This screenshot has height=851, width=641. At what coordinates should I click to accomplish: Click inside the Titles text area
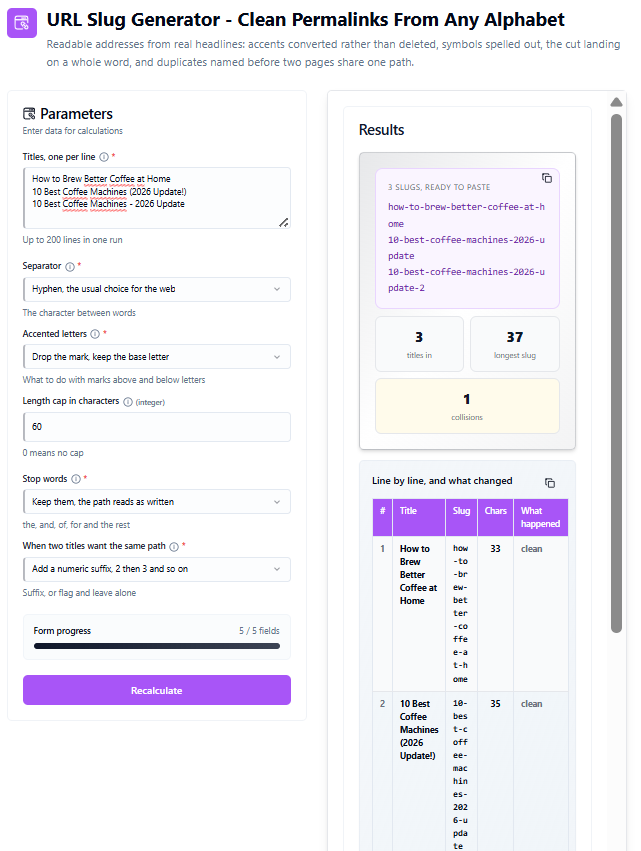(157, 198)
